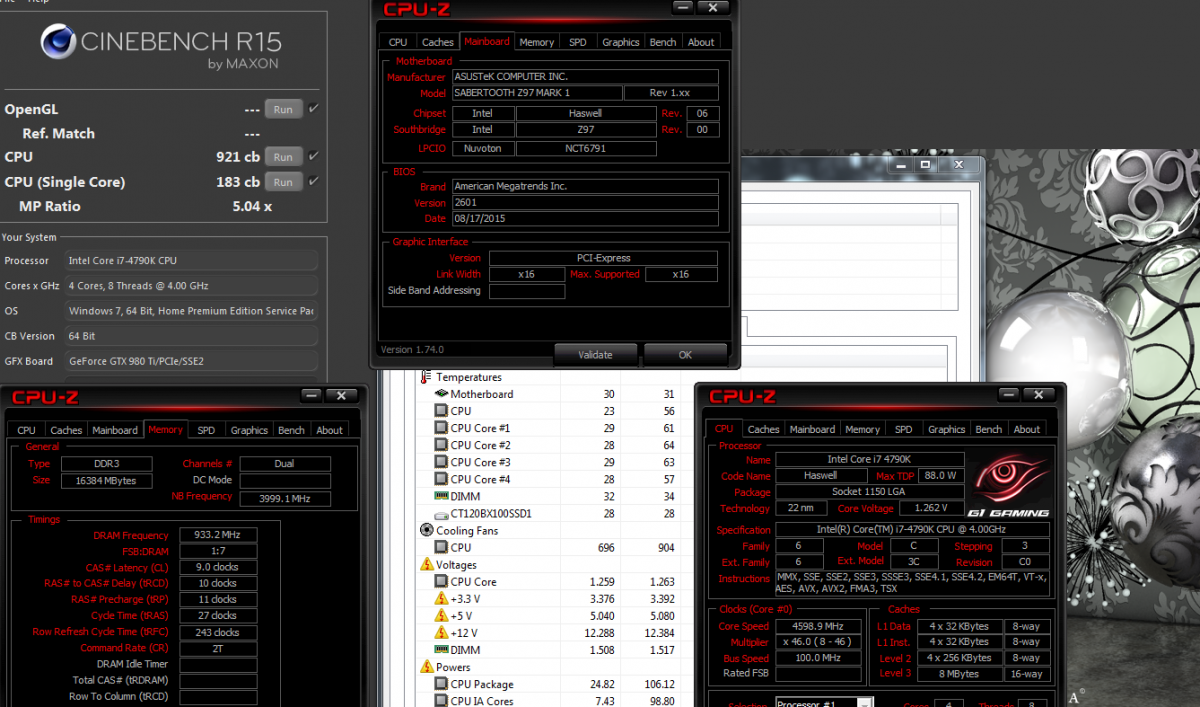The width and height of the screenshot is (1200, 707).
Task: Click the bolt icon beside +5 V
Action: 441,615
